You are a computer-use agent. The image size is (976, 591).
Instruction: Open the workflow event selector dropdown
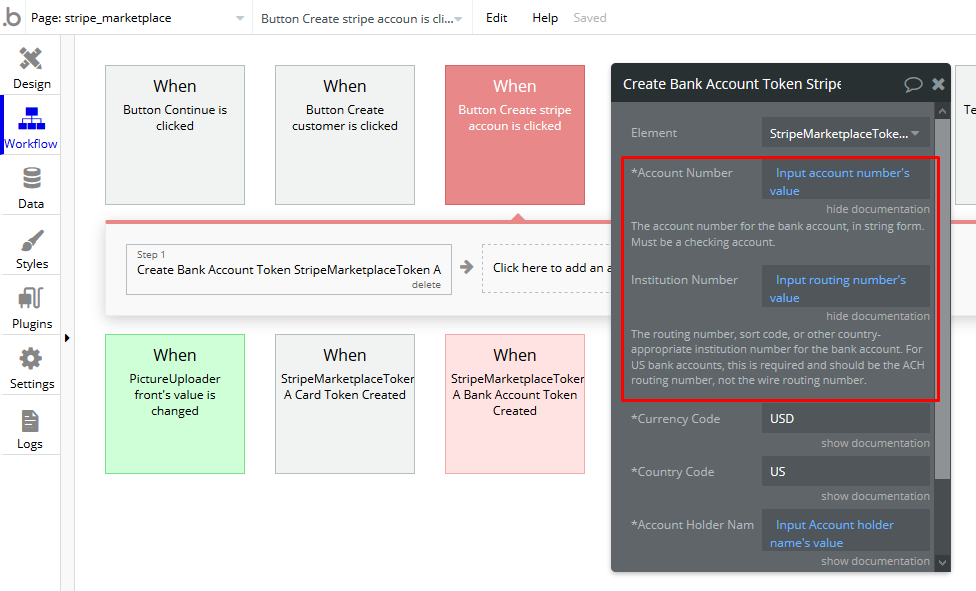click(x=362, y=19)
